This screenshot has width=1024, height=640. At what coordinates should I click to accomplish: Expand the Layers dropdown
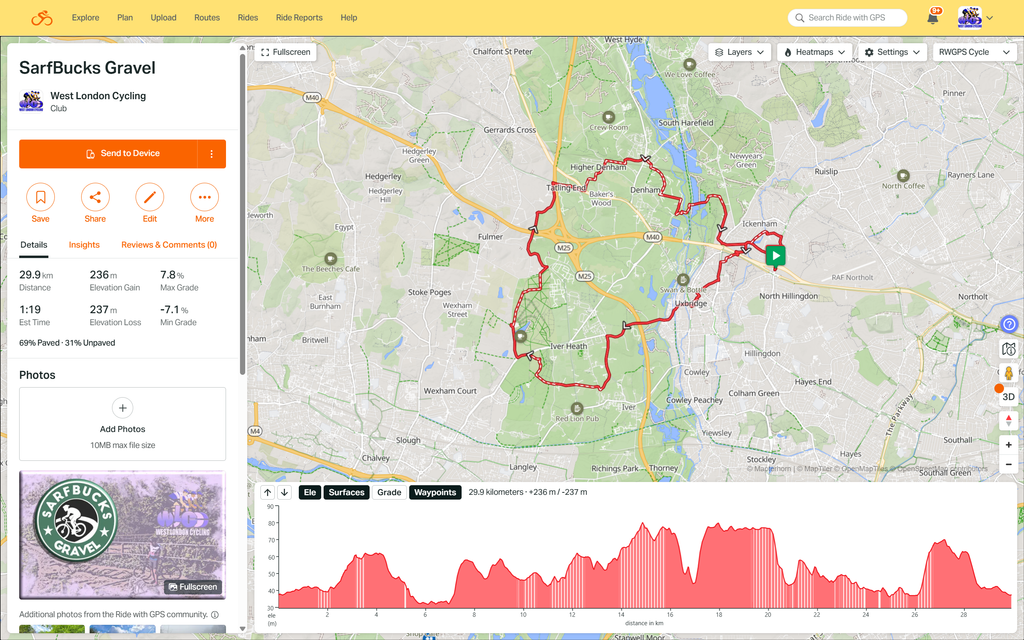(740, 52)
